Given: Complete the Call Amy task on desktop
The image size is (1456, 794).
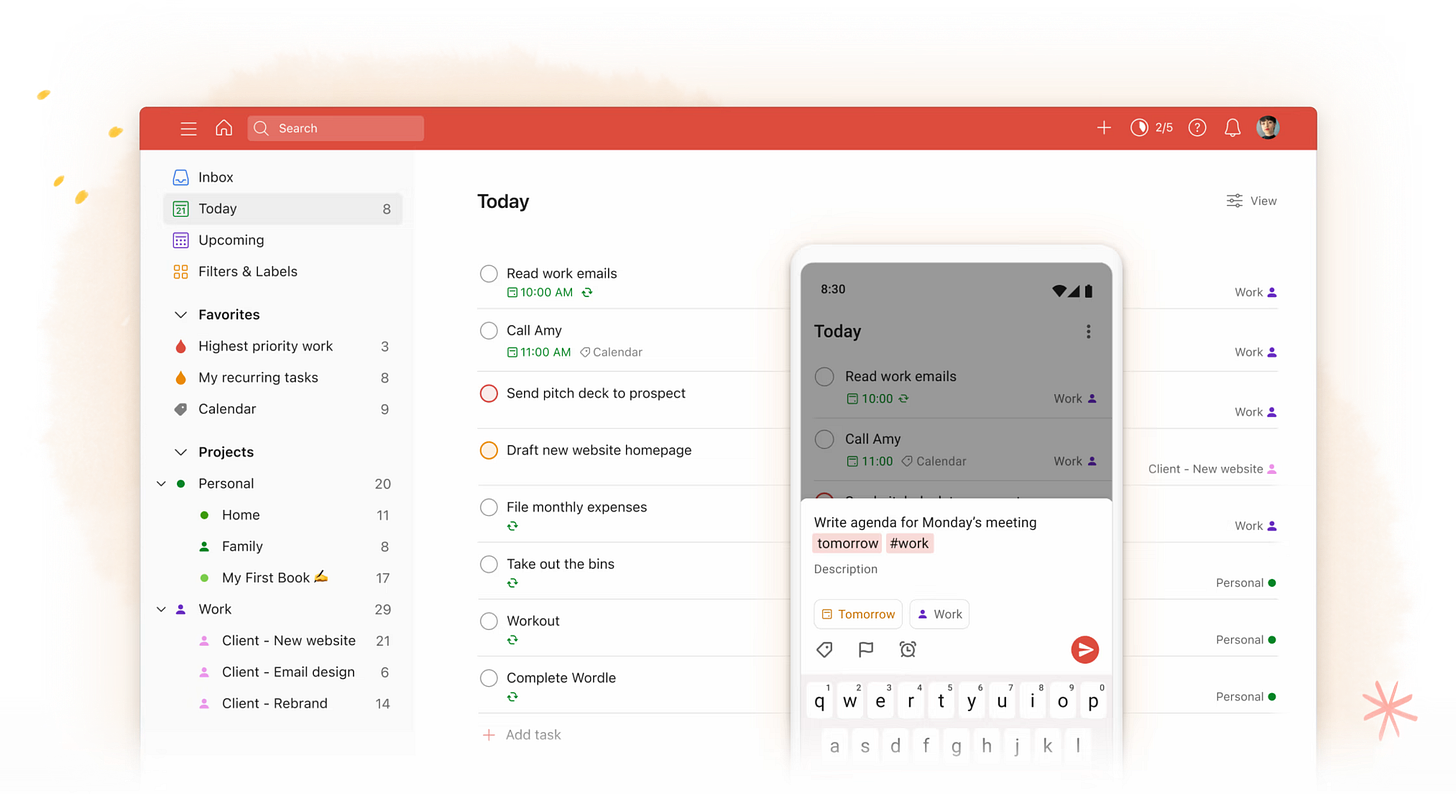Looking at the screenshot, I should 489,331.
